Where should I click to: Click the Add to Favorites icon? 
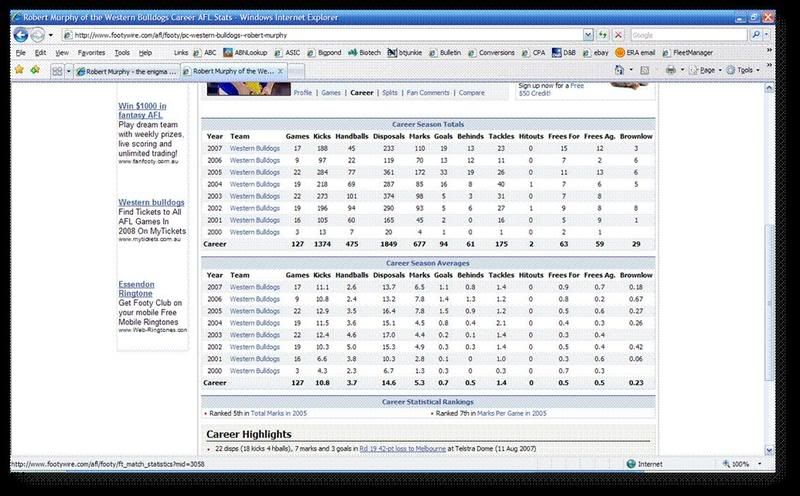pyautogui.click(x=35, y=70)
